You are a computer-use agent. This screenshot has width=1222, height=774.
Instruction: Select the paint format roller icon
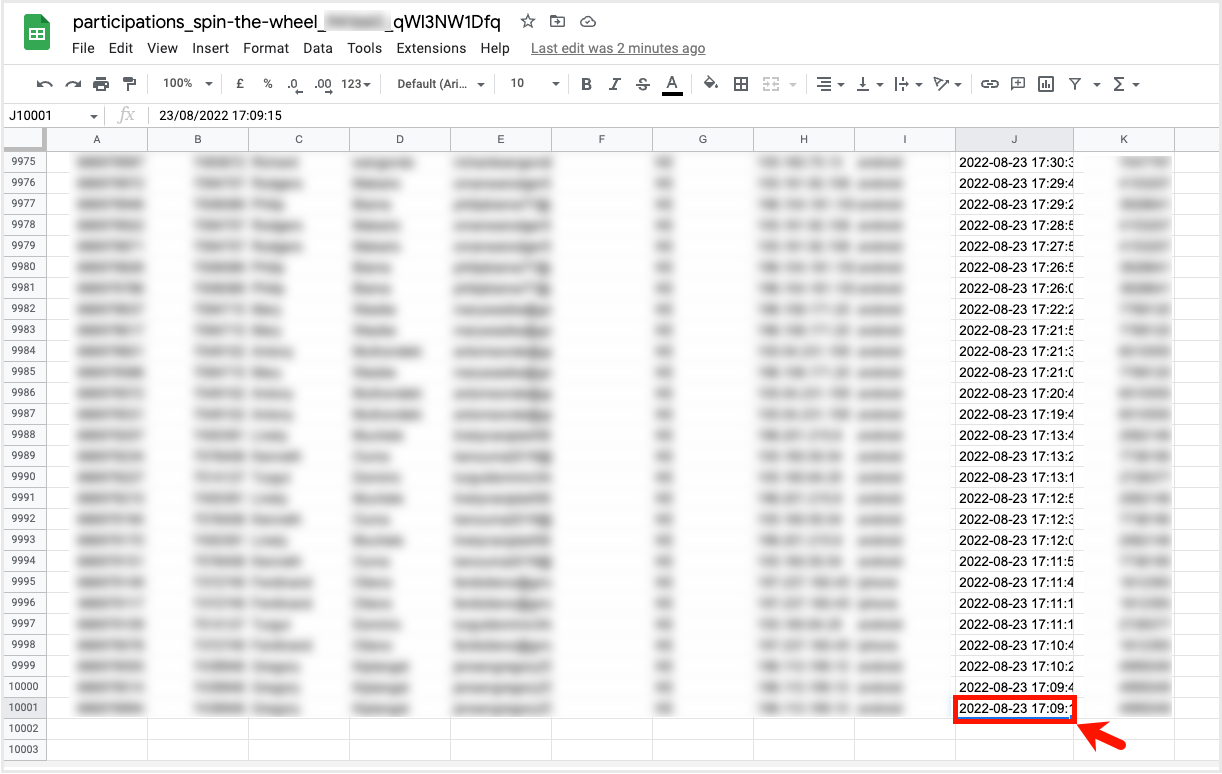coord(128,84)
